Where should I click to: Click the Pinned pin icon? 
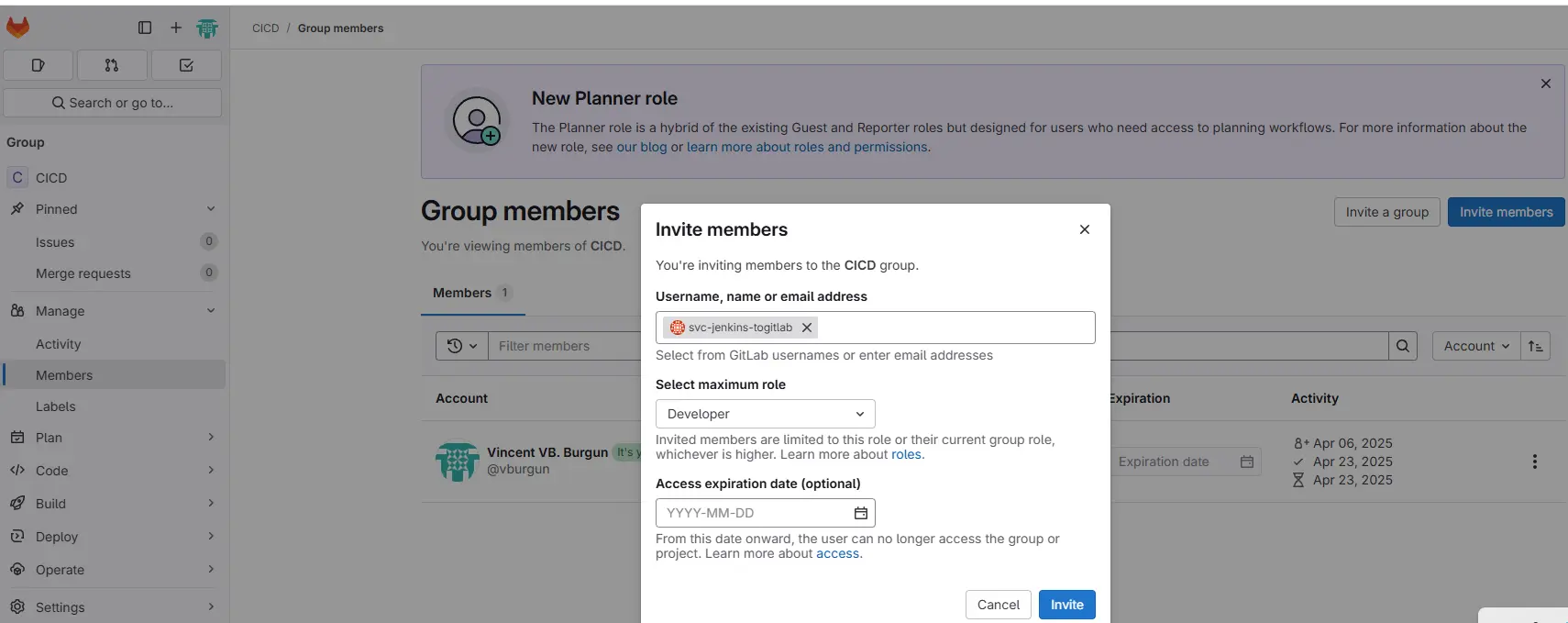click(17, 209)
